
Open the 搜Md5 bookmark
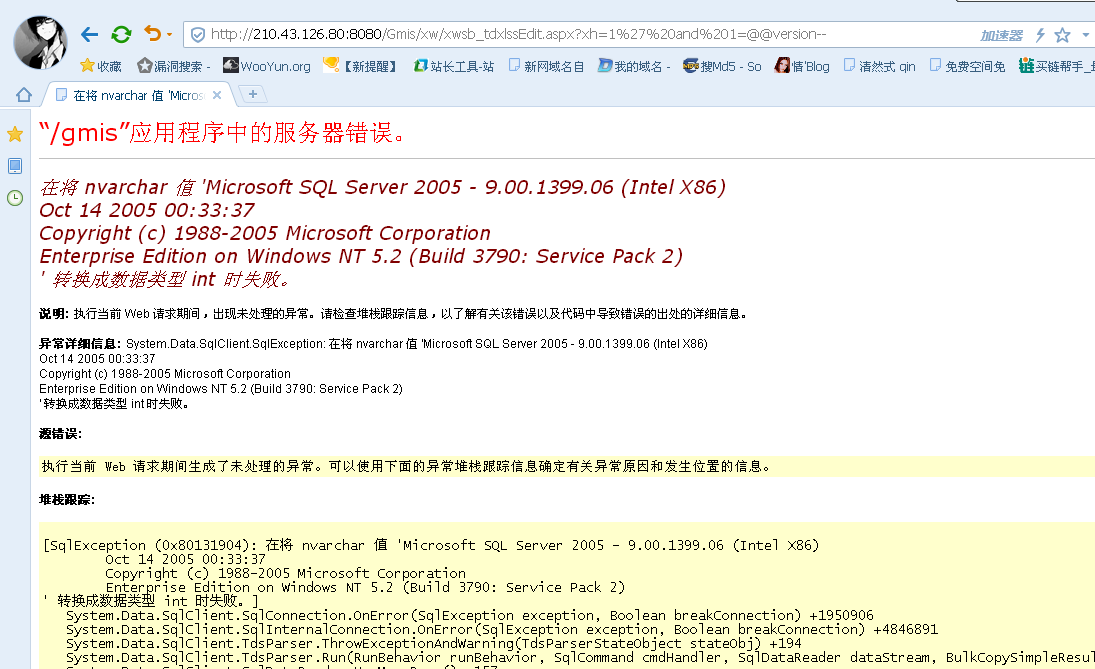(x=722, y=66)
